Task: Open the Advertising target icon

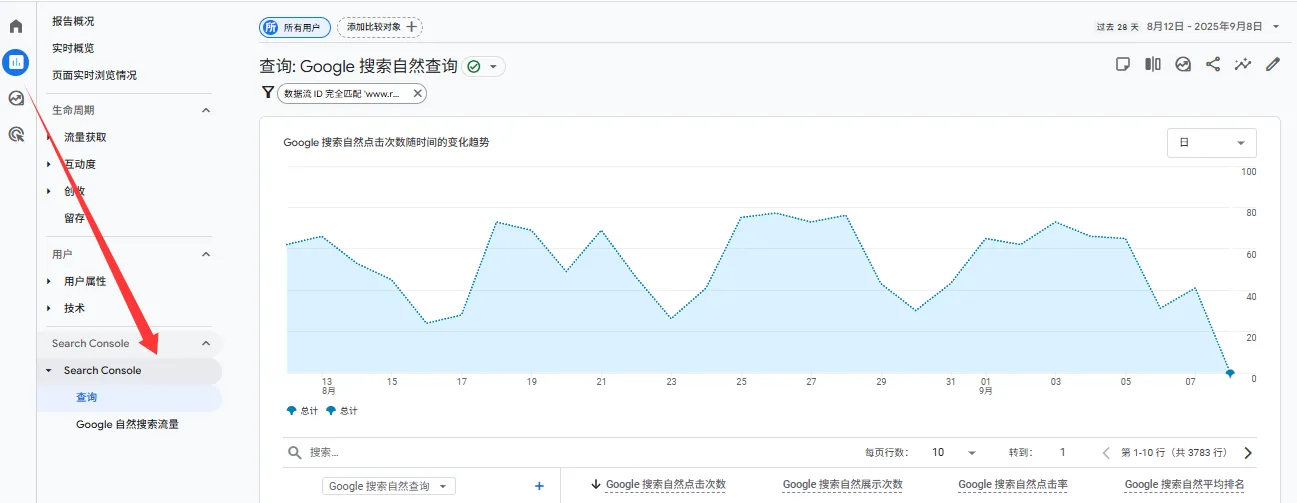Action: [16, 134]
